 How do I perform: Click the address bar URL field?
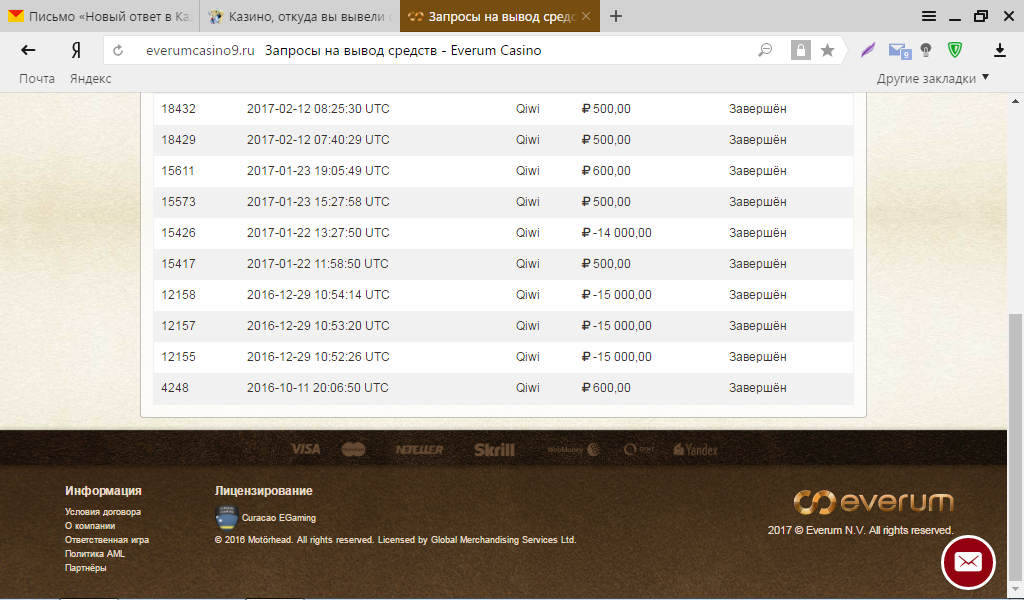tap(450, 50)
